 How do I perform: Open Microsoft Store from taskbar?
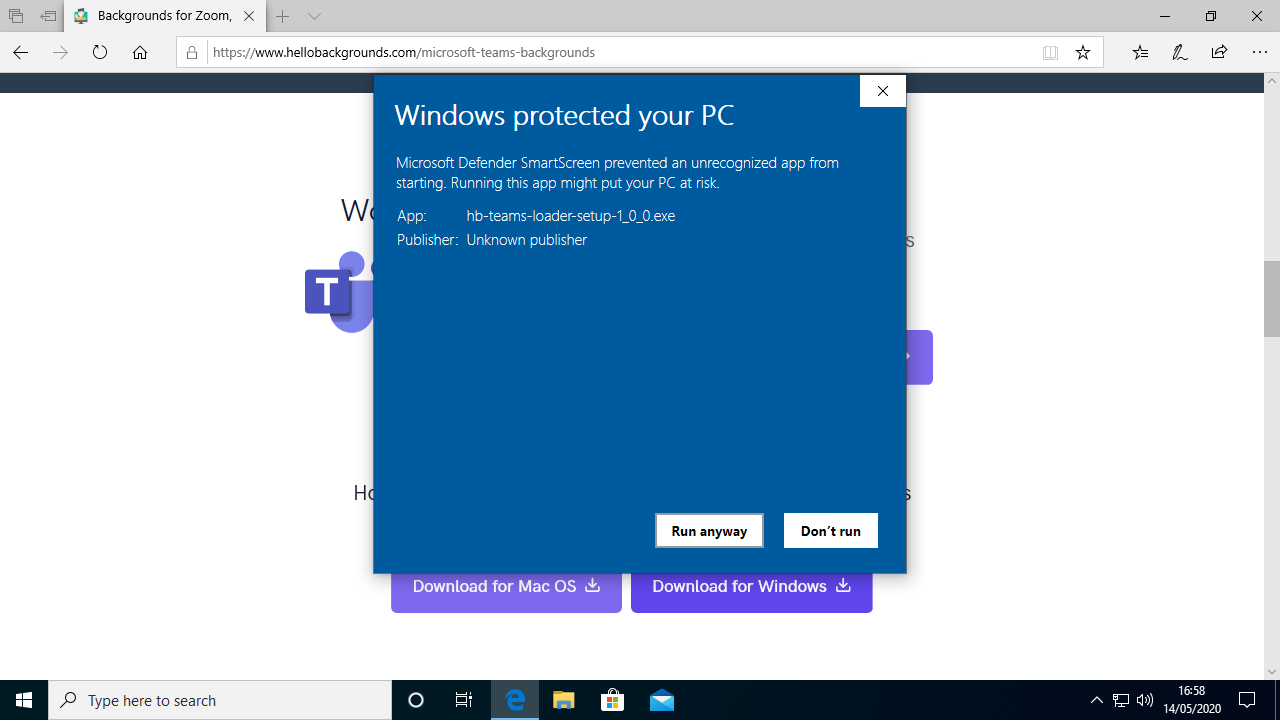click(x=612, y=700)
